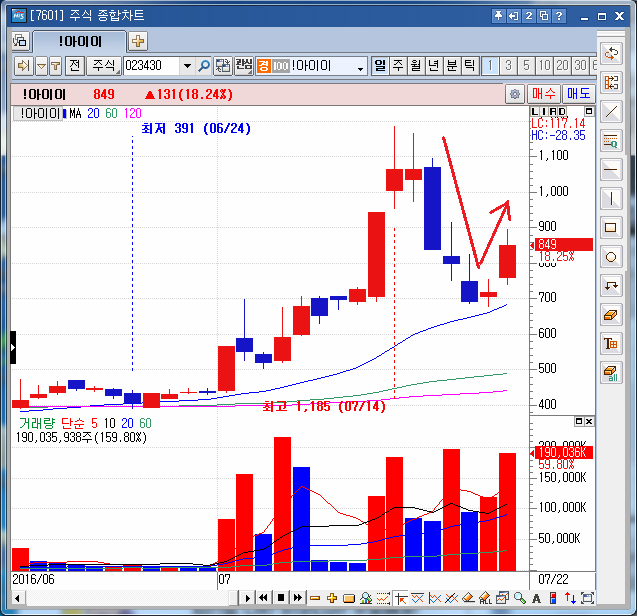Select the vertical line drawing tool
The height and width of the screenshot is (616, 638).
(x=612, y=198)
